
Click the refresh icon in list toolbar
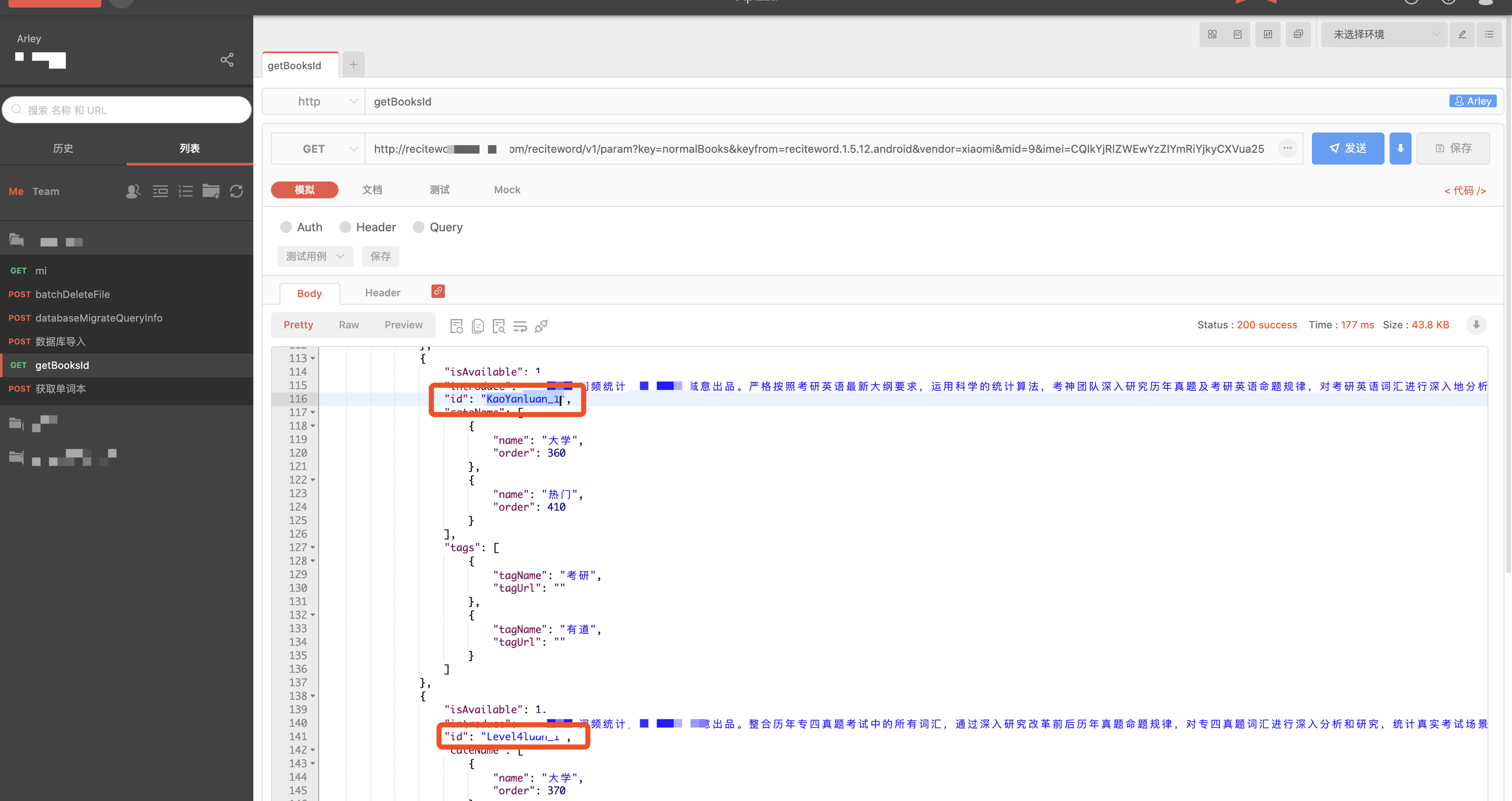pyautogui.click(x=236, y=191)
